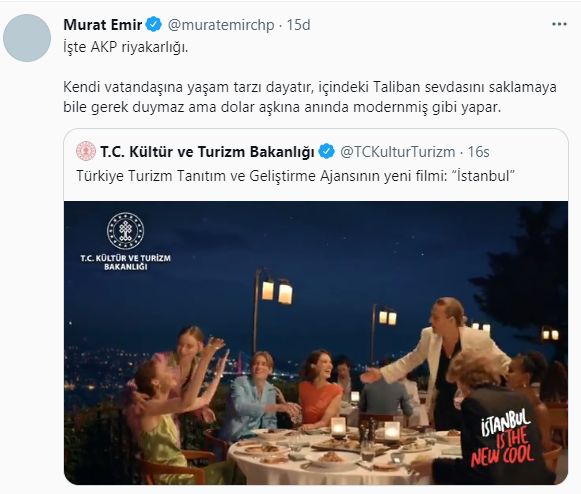Click the @TCKulturTurizm handle
Screen dimensions: 581x494
(x=398, y=152)
